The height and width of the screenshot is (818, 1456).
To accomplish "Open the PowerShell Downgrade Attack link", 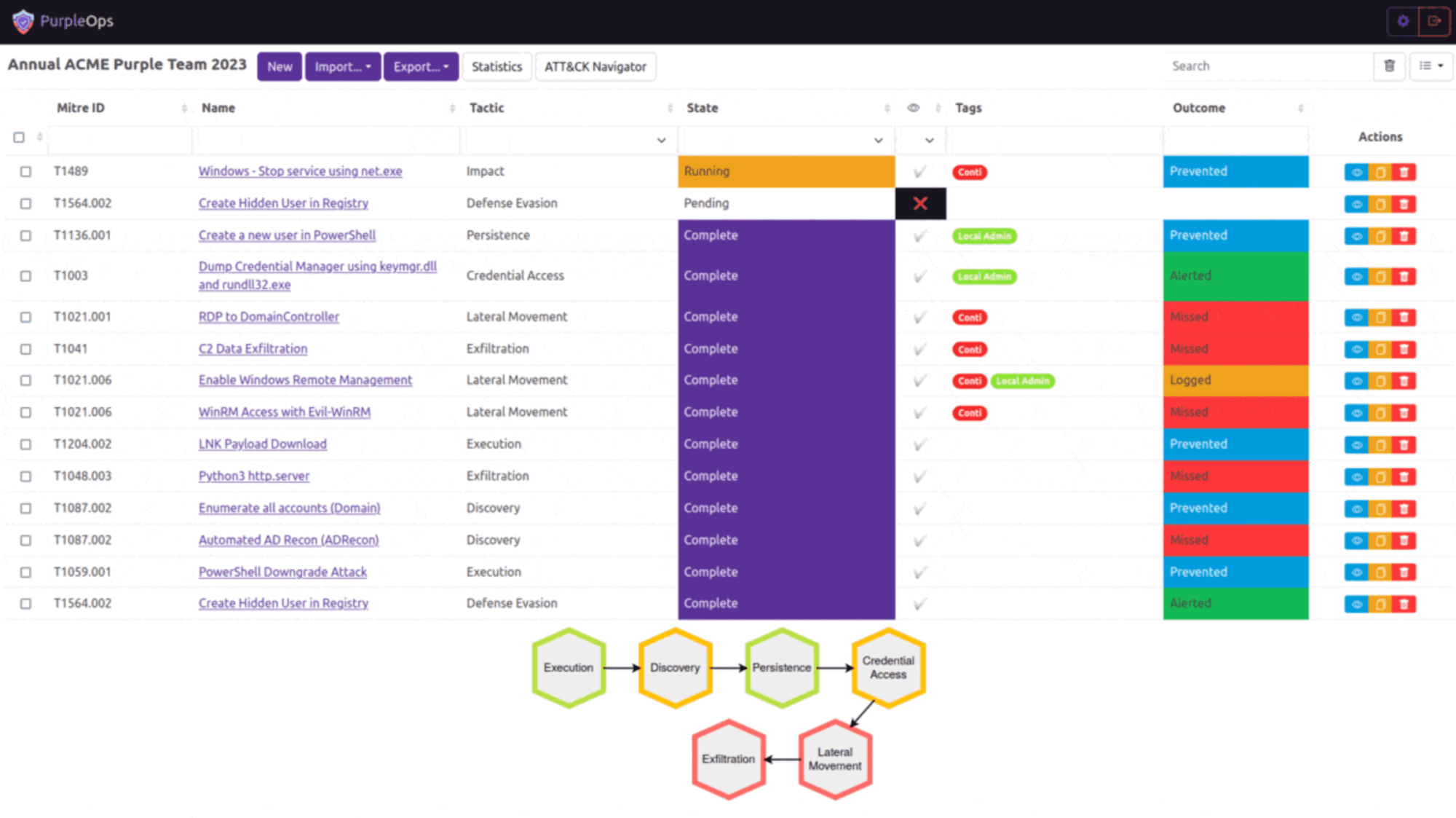I will click(x=282, y=573).
